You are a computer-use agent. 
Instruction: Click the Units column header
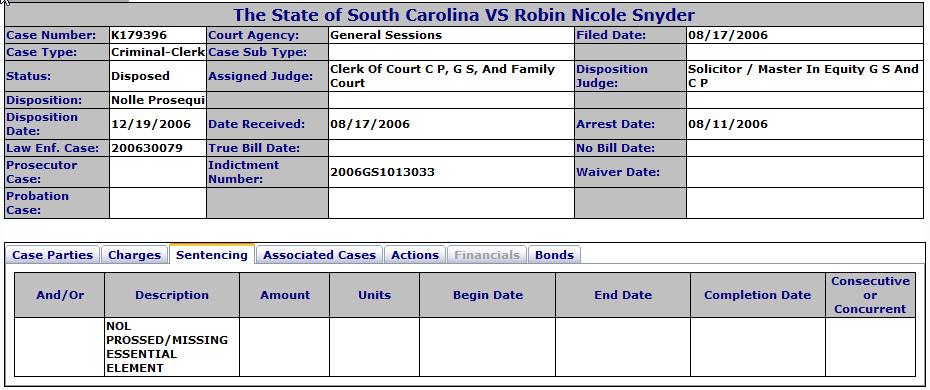[375, 295]
